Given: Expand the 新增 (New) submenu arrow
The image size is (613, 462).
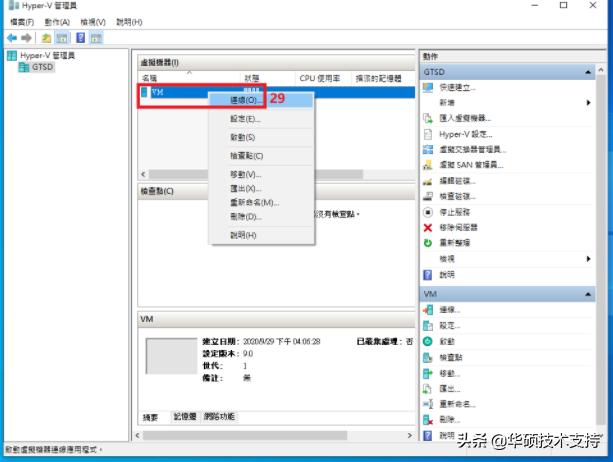Looking at the screenshot, I should pos(588,103).
